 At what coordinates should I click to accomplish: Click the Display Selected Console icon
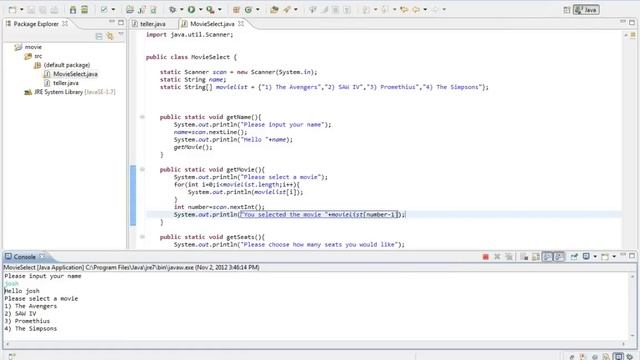586,257
